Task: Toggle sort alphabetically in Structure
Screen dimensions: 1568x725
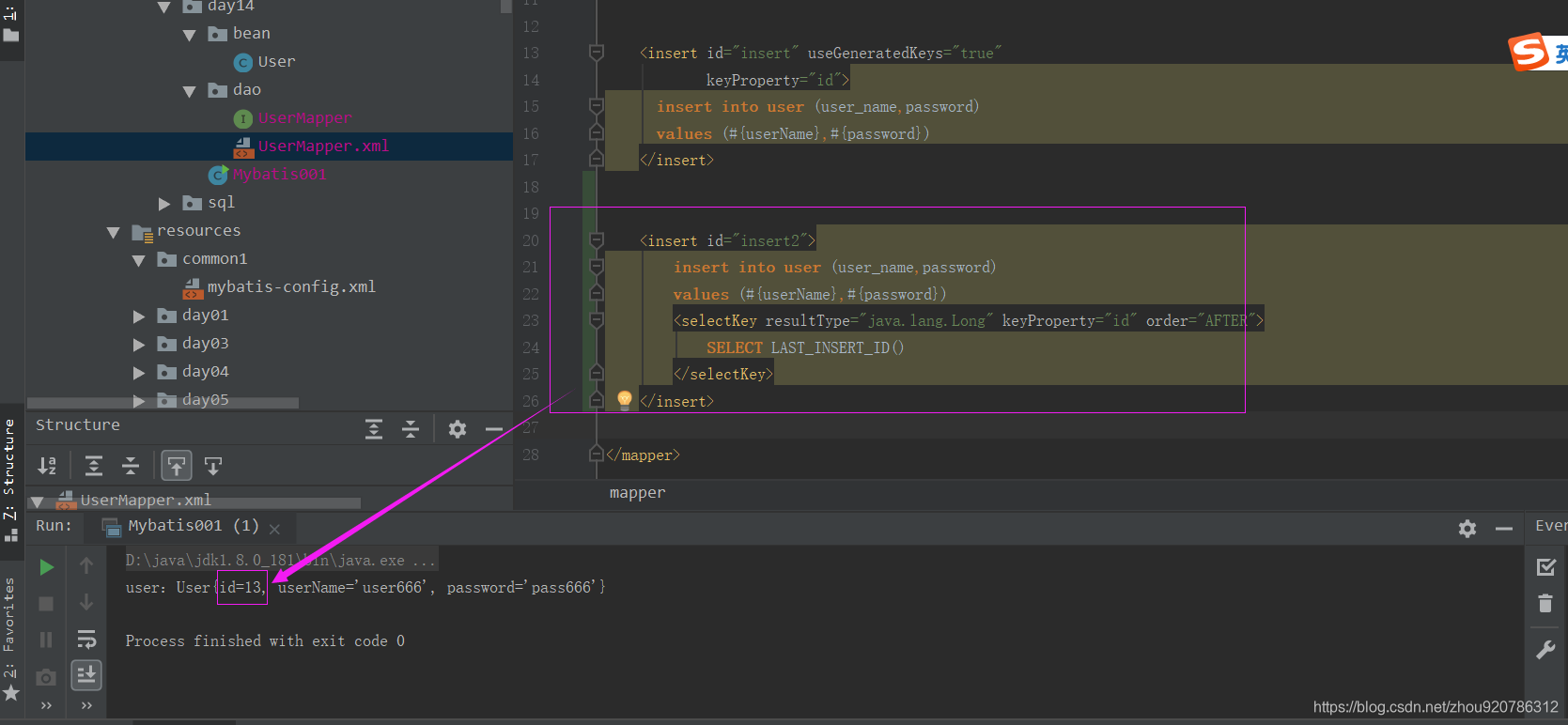Action: 47,466
